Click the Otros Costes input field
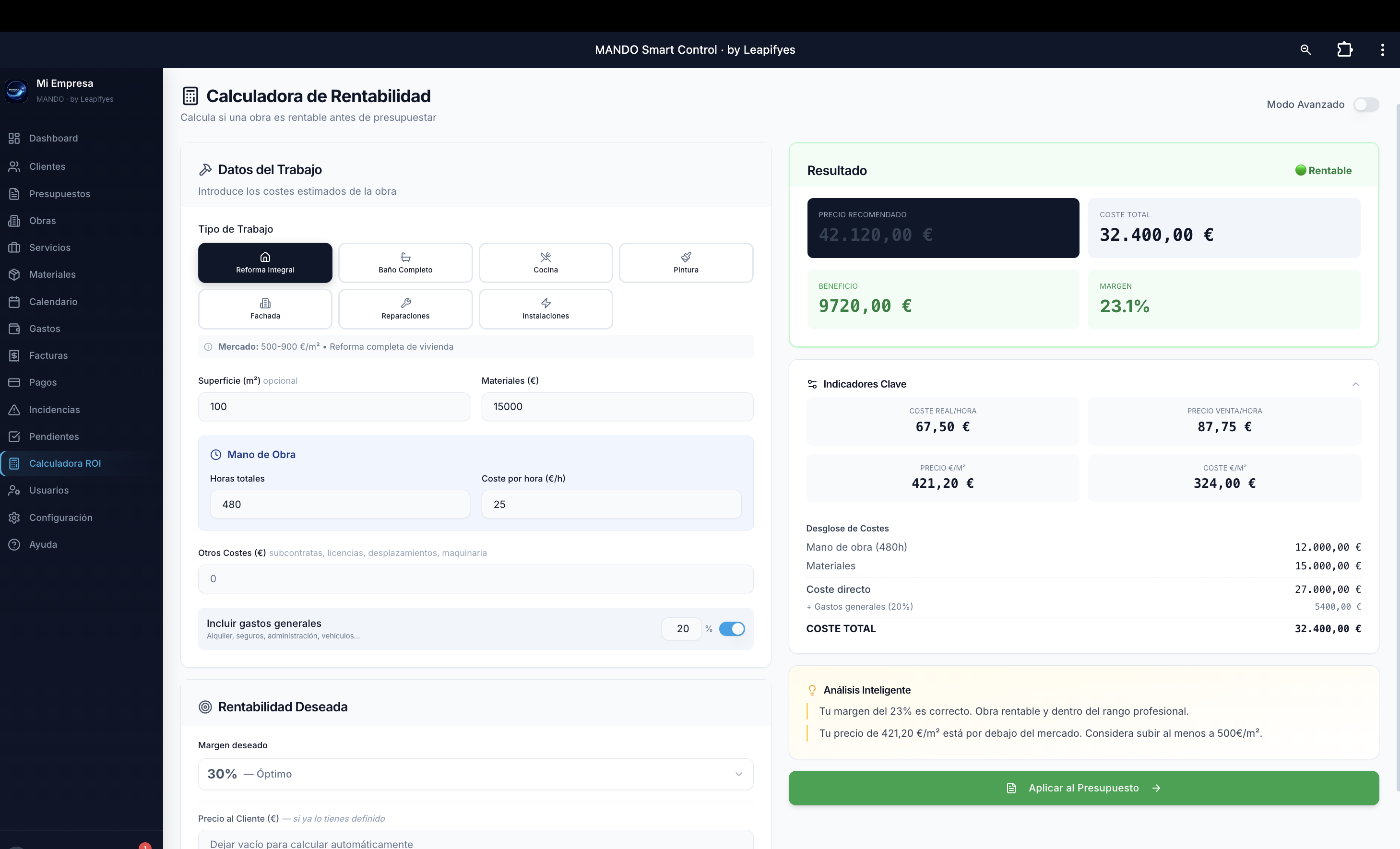 pyautogui.click(x=475, y=578)
